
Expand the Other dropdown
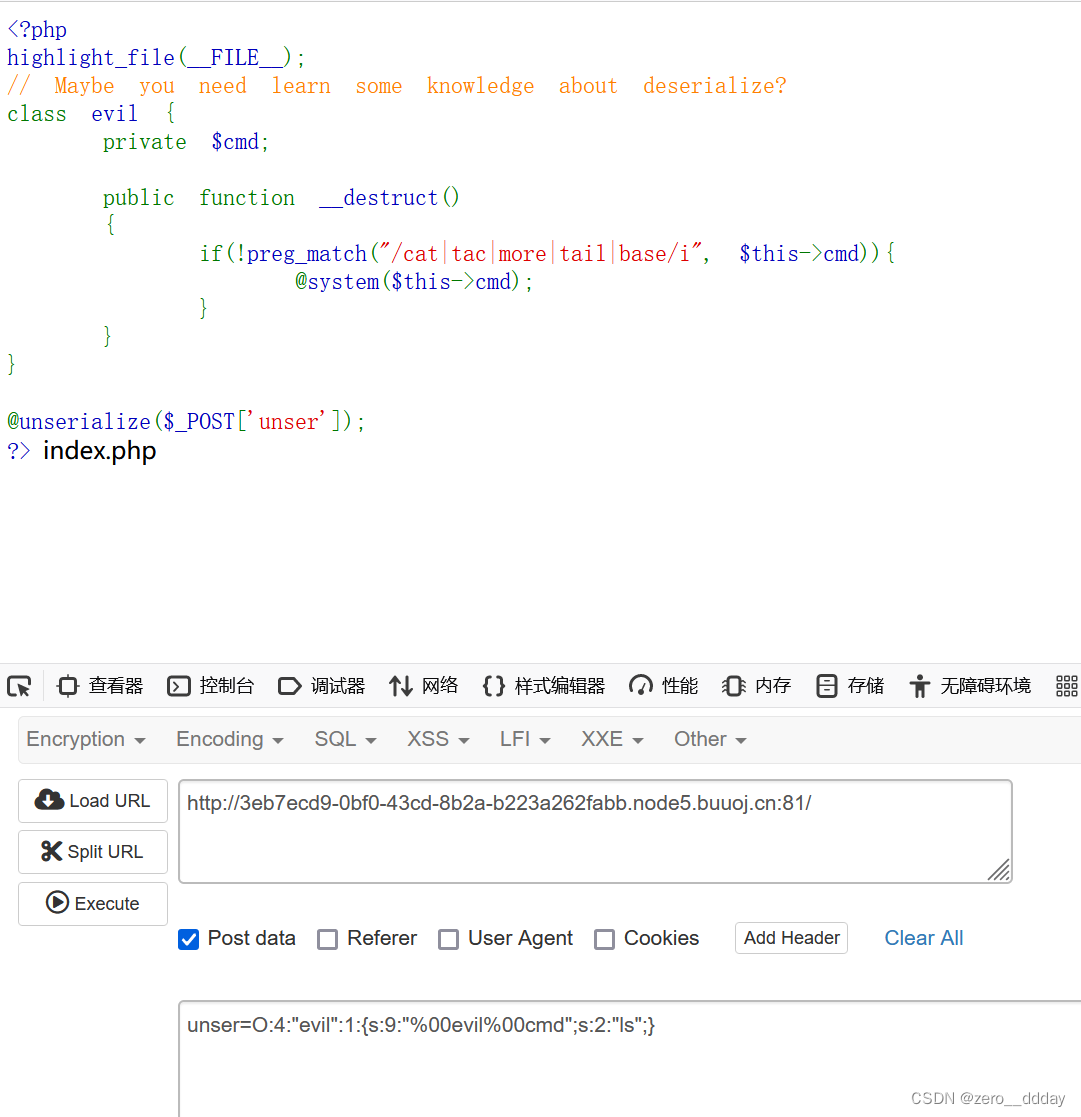(x=710, y=739)
